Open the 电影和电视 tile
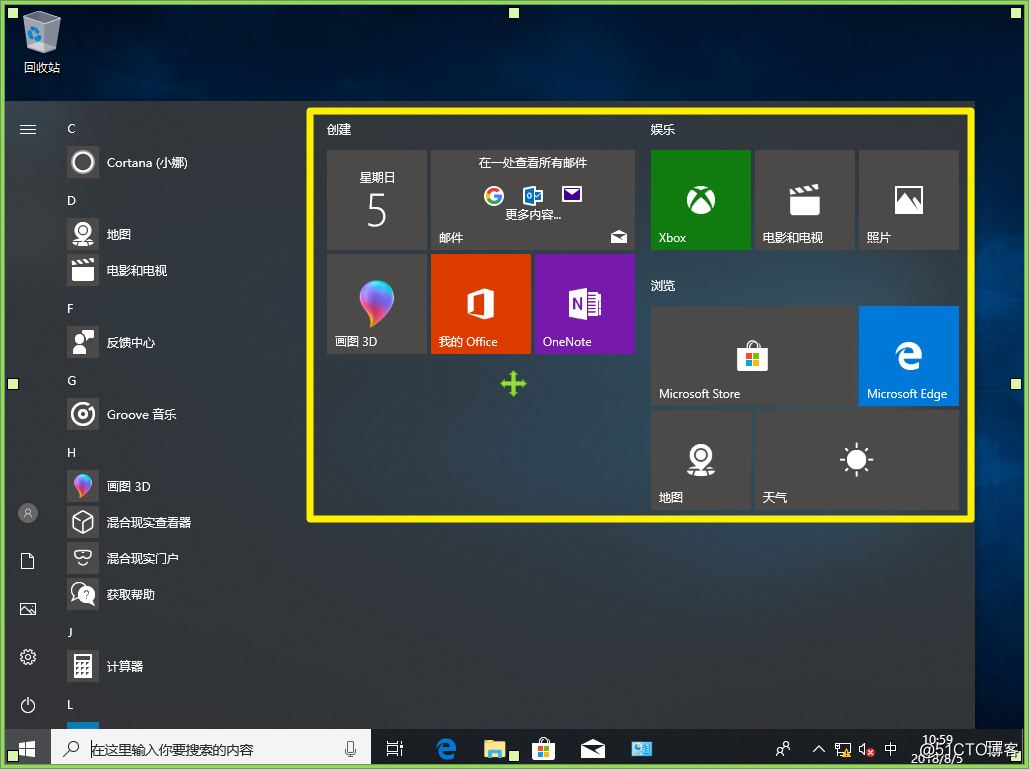The image size is (1029, 769). (x=805, y=199)
